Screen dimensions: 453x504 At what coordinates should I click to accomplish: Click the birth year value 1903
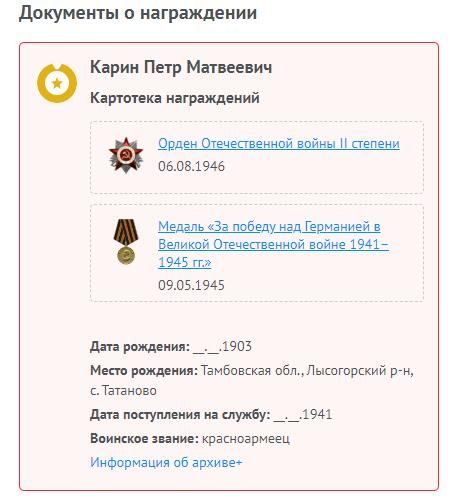pos(237,346)
